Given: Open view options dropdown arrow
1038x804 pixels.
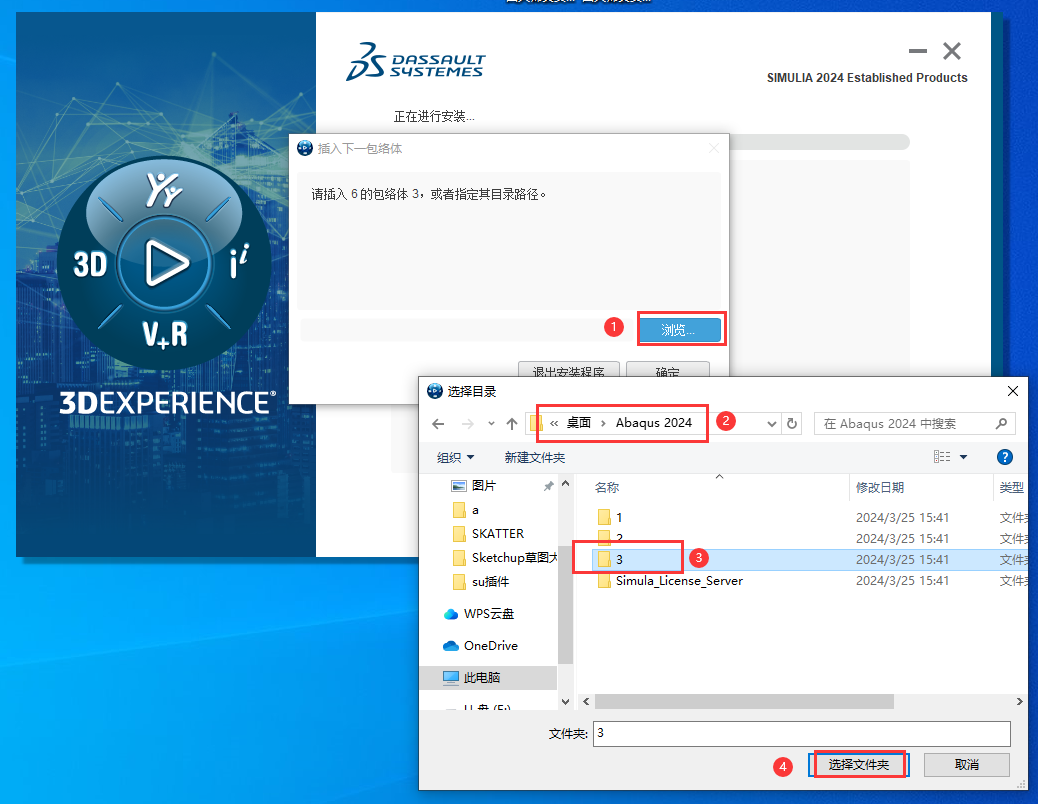Looking at the screenshot, I should tap(964, 457).
